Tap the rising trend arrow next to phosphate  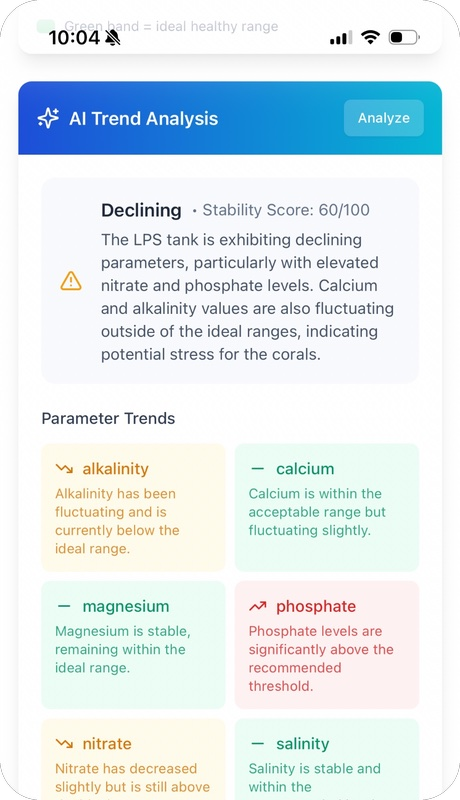tap(258, 606)
